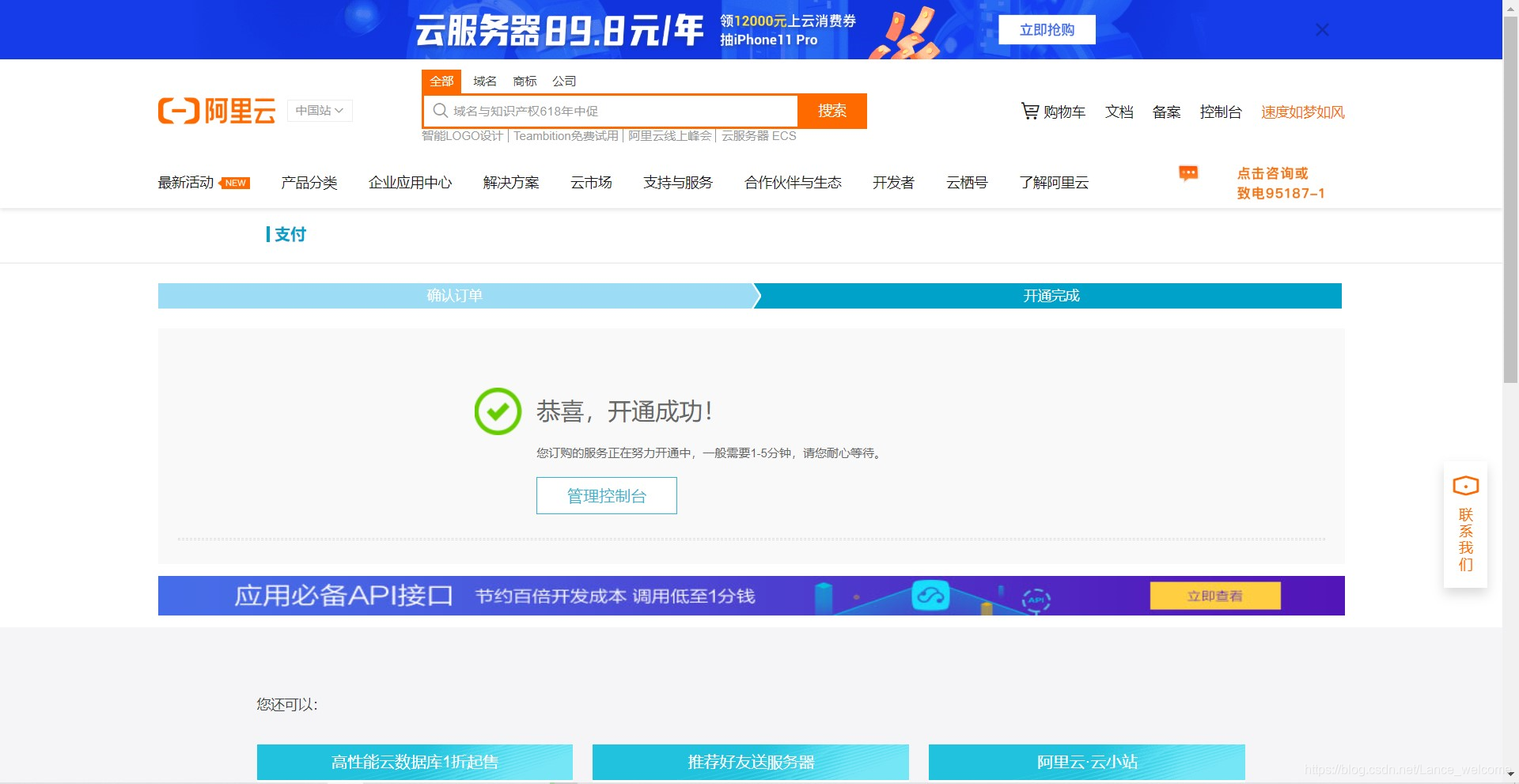Click the green success checkmark icon
1519x784 pixels.
click(x=498, y=411)
